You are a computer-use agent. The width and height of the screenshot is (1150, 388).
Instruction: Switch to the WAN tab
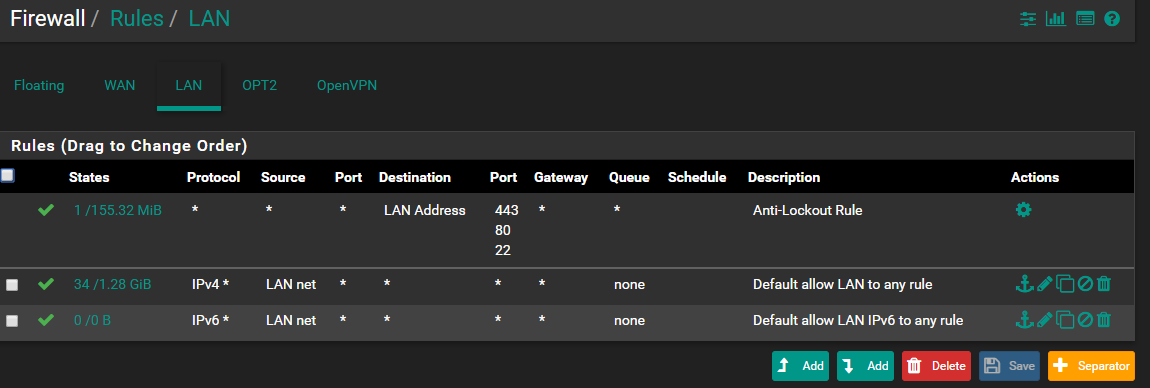click(x=120, y=85)
